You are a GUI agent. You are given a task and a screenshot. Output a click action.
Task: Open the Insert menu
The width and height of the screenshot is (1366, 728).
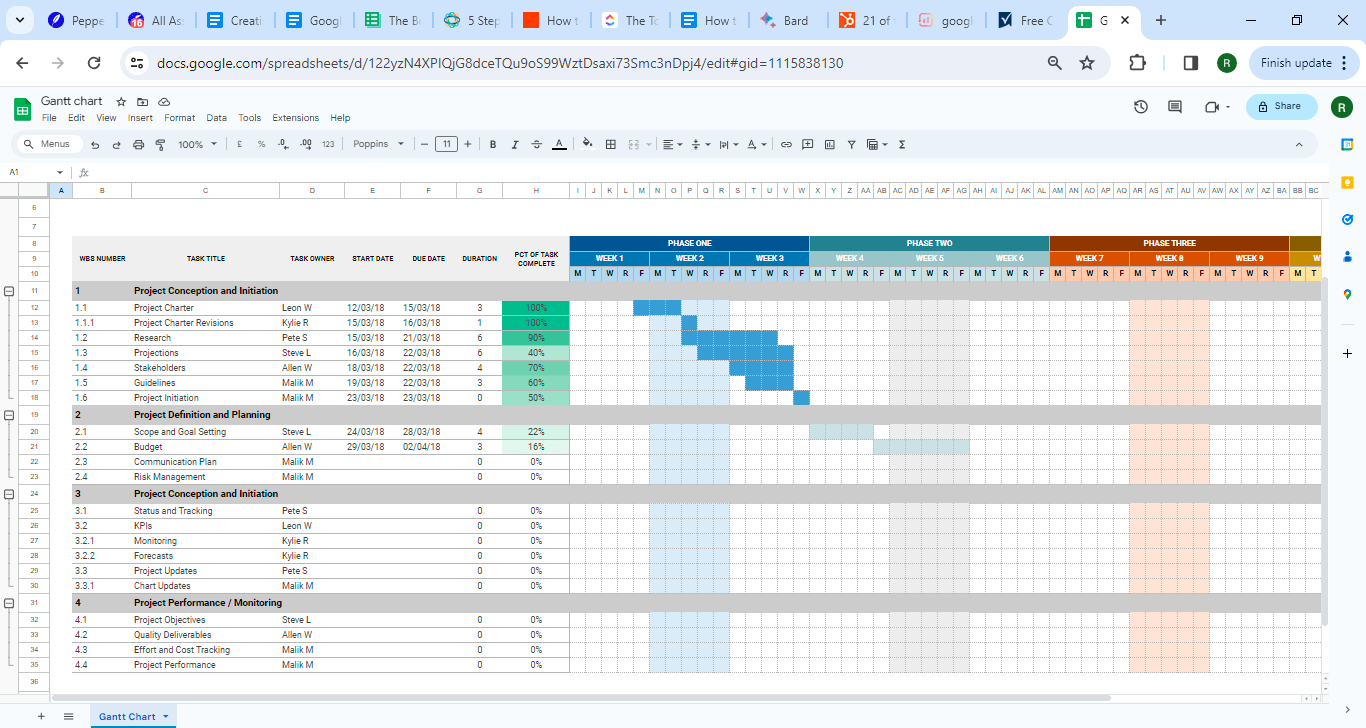(x=140, y=118)
